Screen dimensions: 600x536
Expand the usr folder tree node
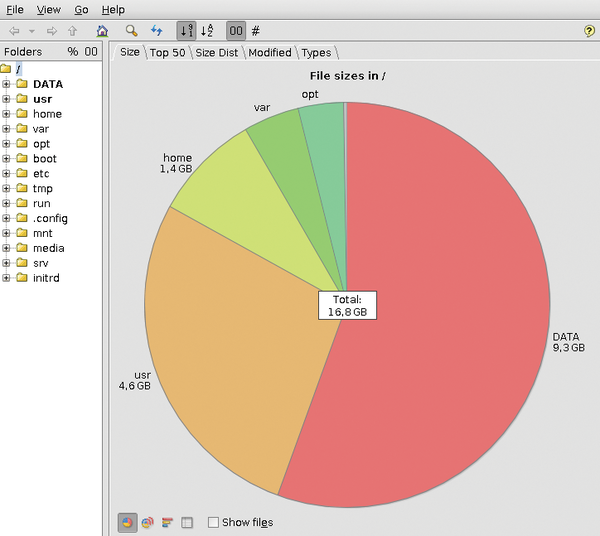point(6,99)
